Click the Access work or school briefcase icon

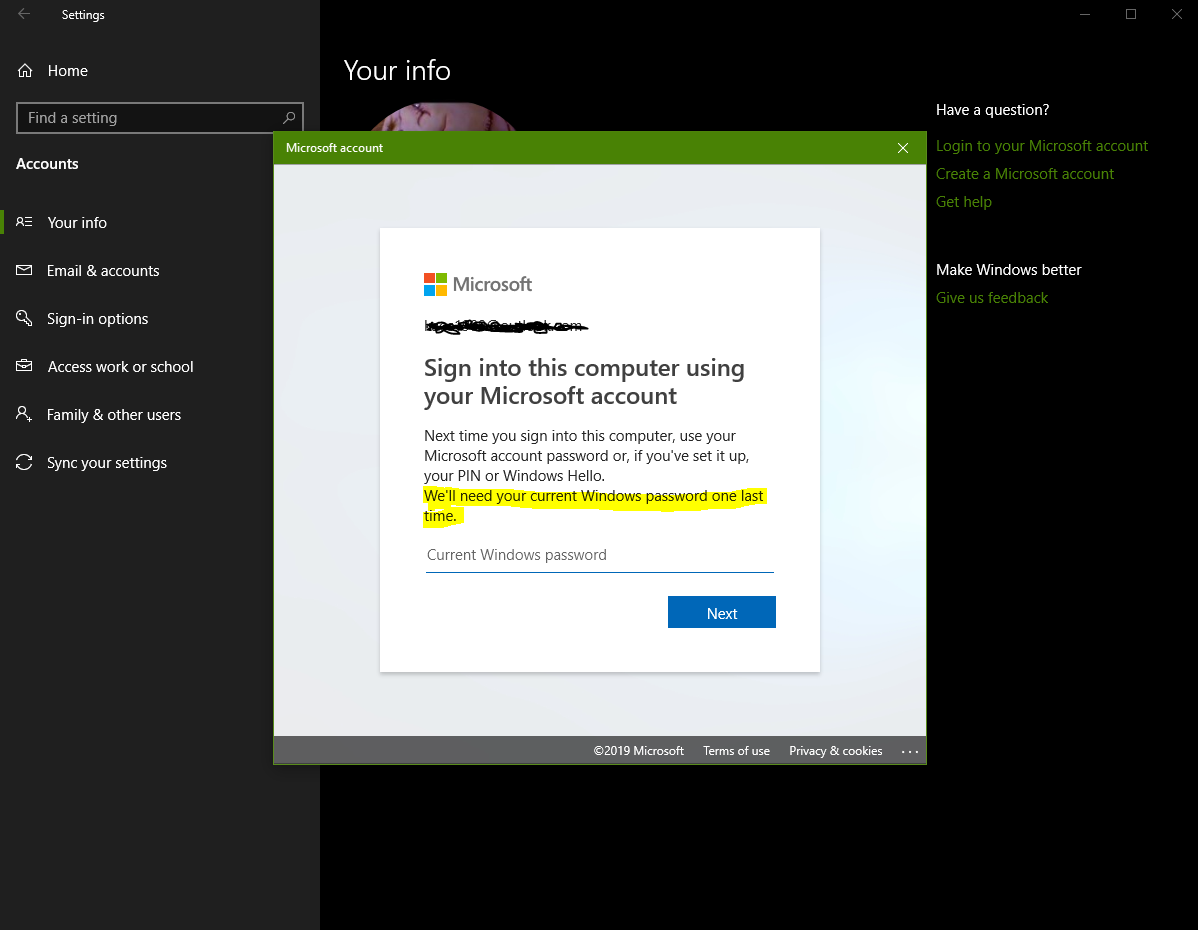(24, 366)
